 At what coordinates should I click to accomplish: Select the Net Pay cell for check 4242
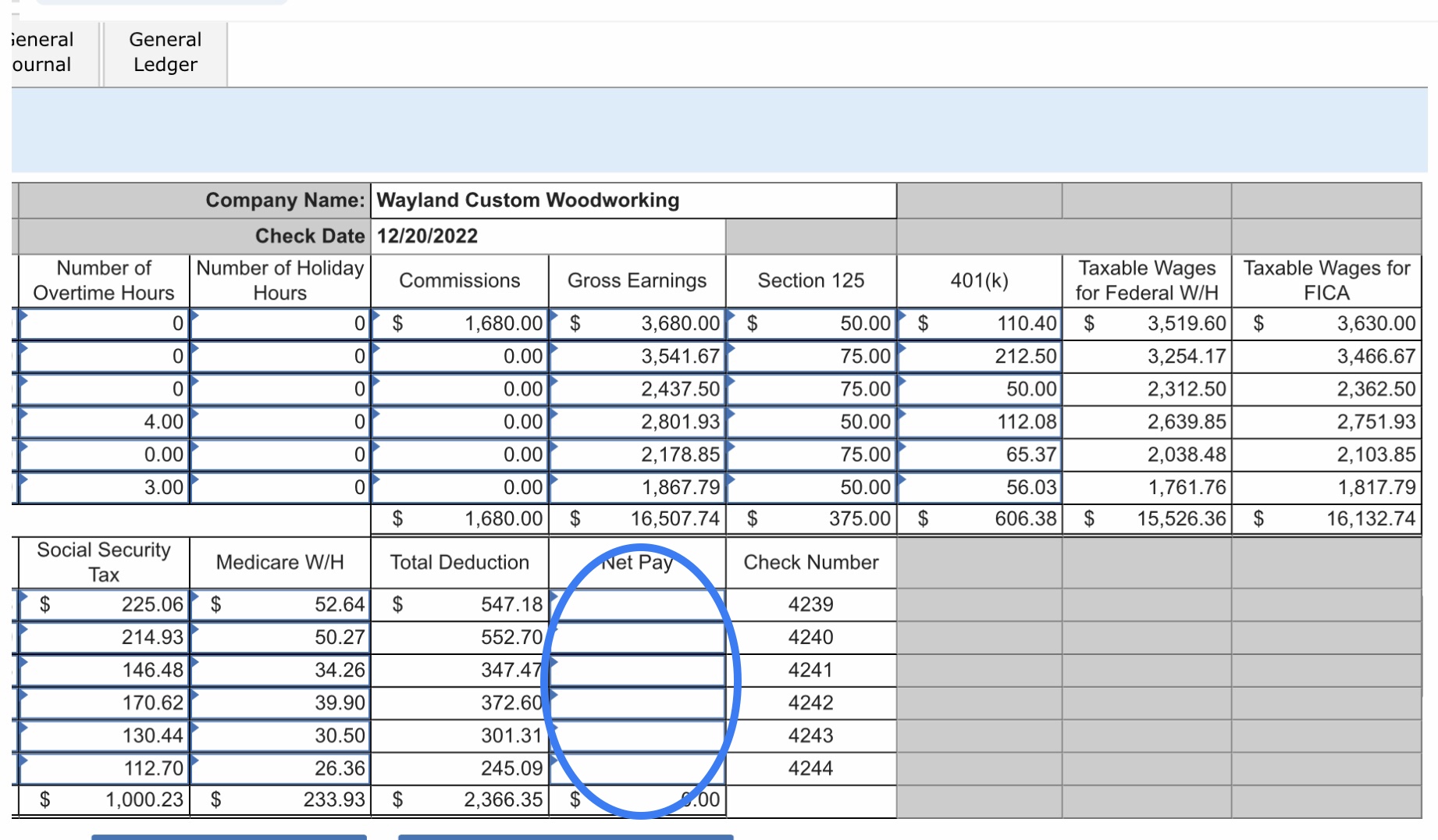pos(638,703)
